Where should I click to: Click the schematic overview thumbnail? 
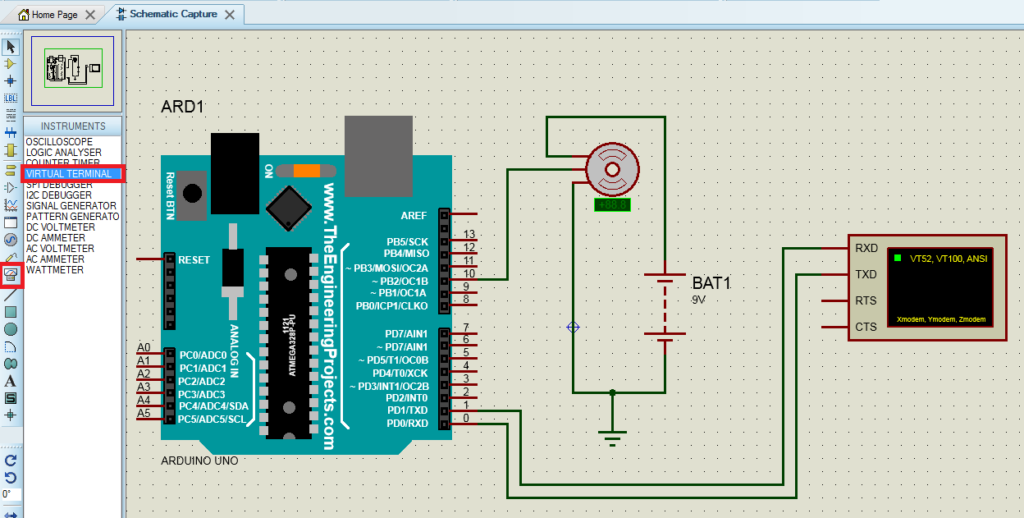(74, 70)
